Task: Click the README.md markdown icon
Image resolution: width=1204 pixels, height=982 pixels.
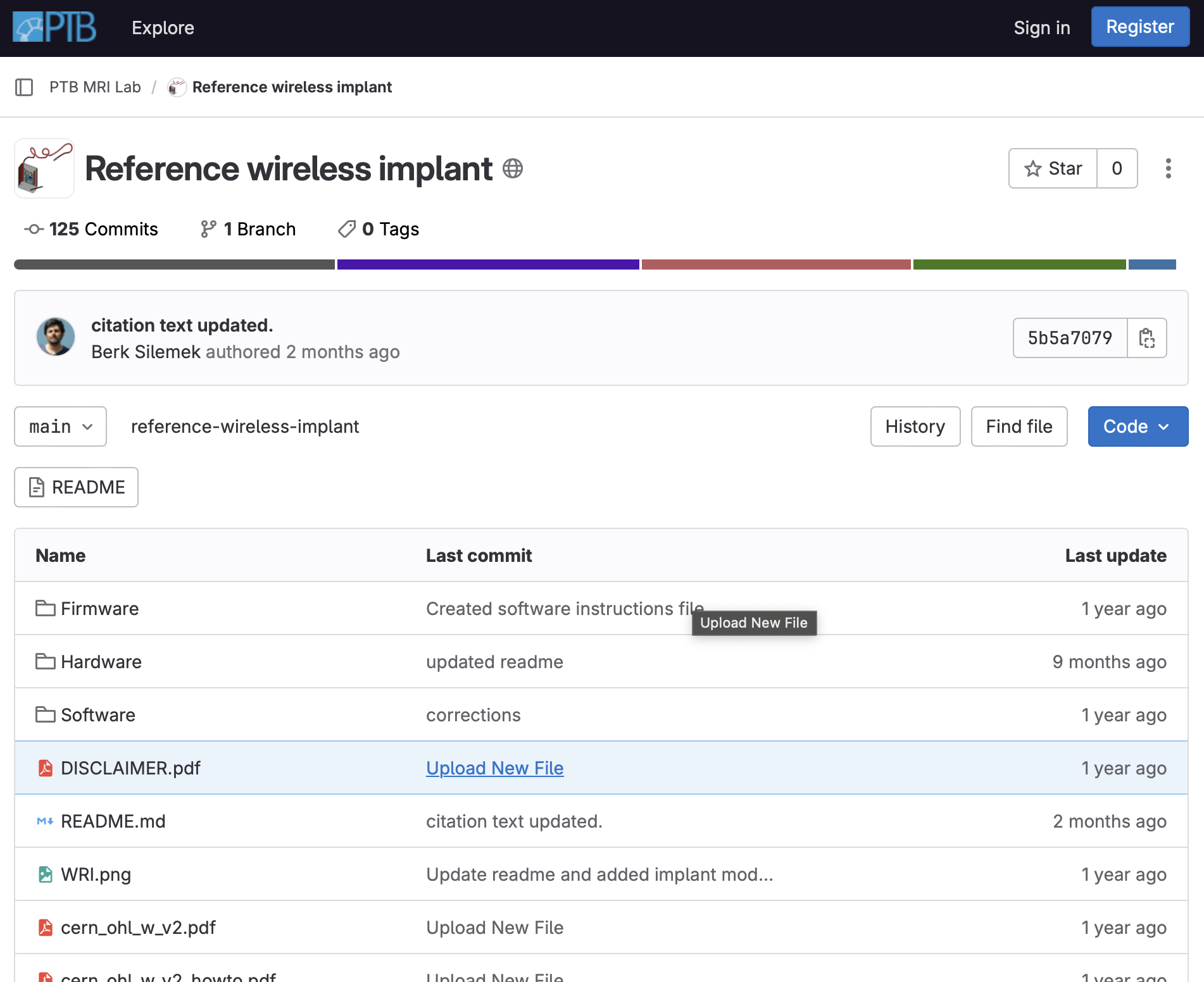Action: pos(45,821)
